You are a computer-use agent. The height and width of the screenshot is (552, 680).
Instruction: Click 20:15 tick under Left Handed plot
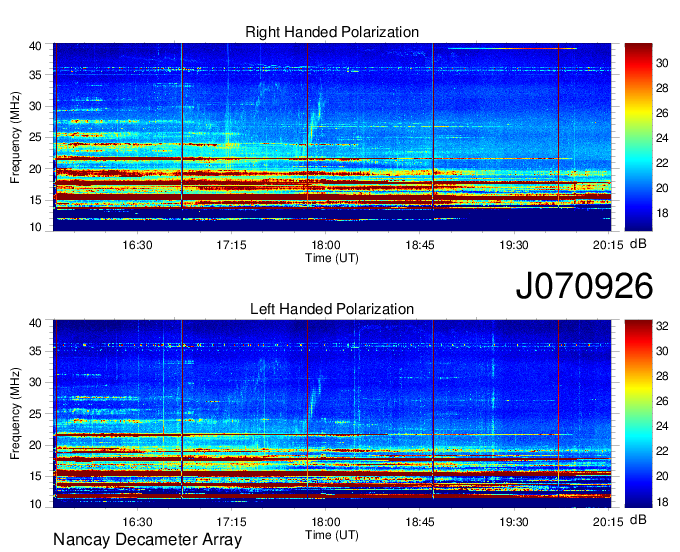(x=608, y=522)
